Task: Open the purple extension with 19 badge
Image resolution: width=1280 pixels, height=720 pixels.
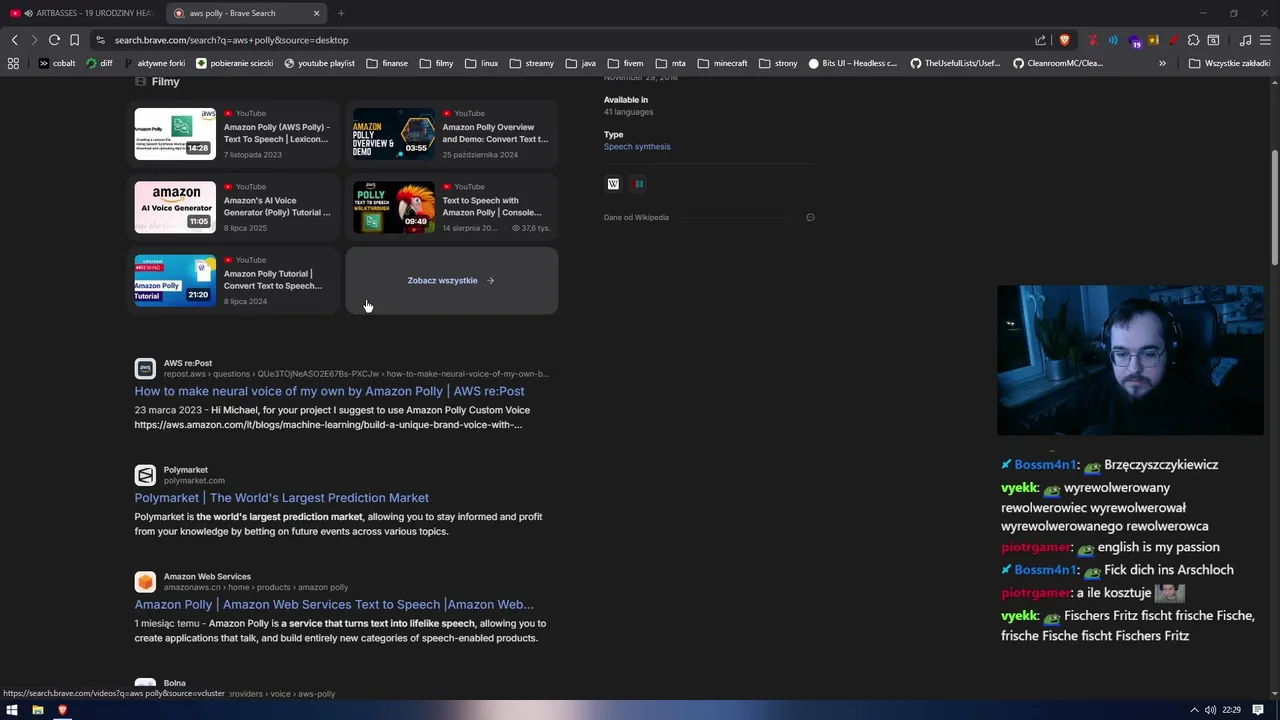Action: [1134, 41]
